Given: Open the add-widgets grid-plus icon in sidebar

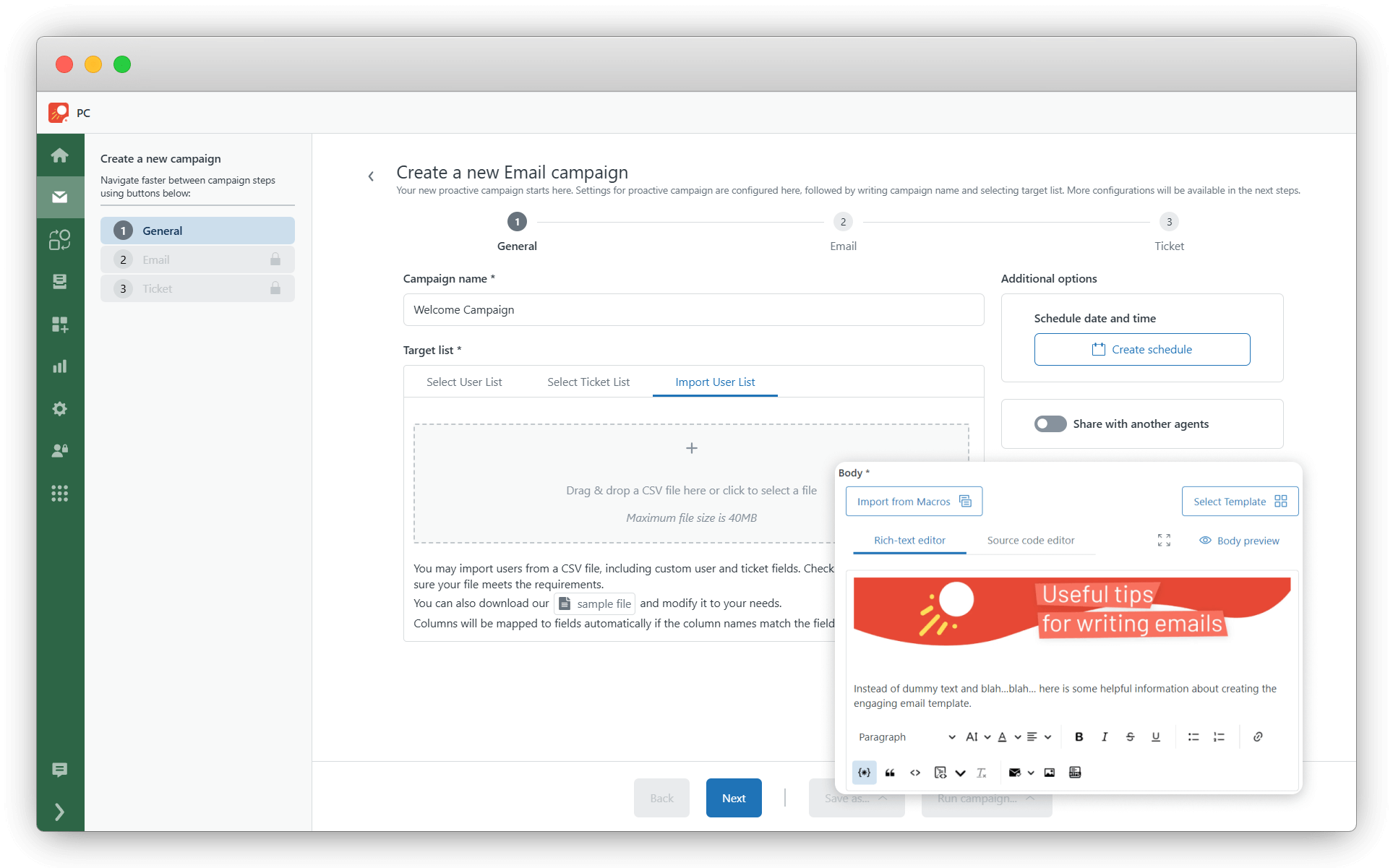Looking at the screenshot, I should pyautogui.click(x=60, y=325).
